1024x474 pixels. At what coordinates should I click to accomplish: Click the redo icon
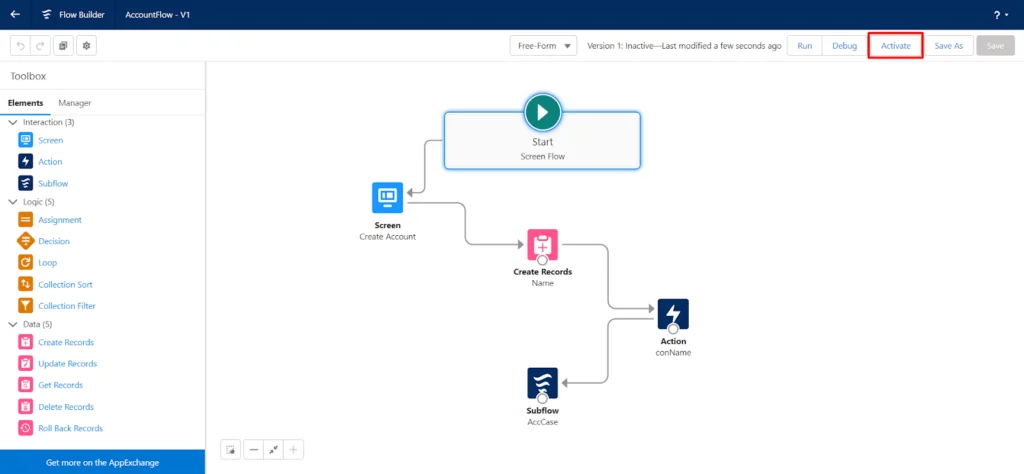click(x=39, y=46)
